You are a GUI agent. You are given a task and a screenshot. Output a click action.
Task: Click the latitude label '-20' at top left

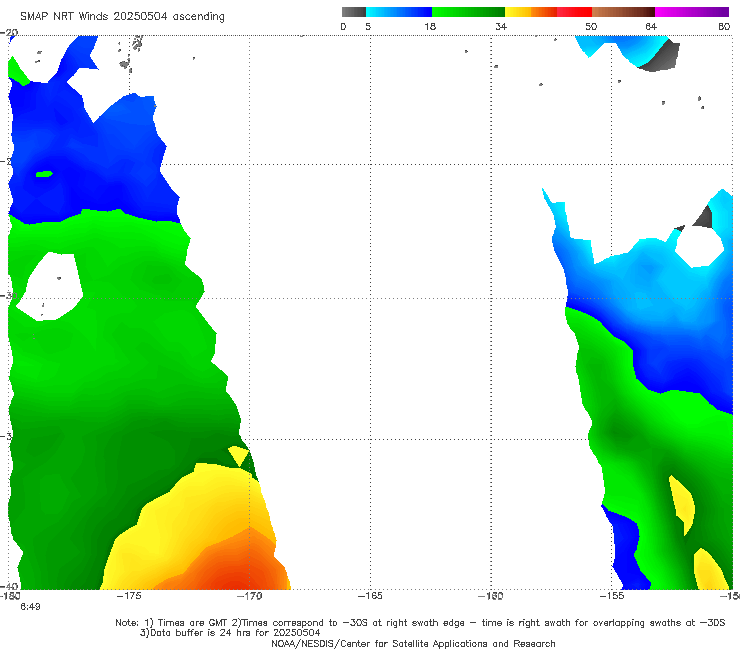click(9, 33)
